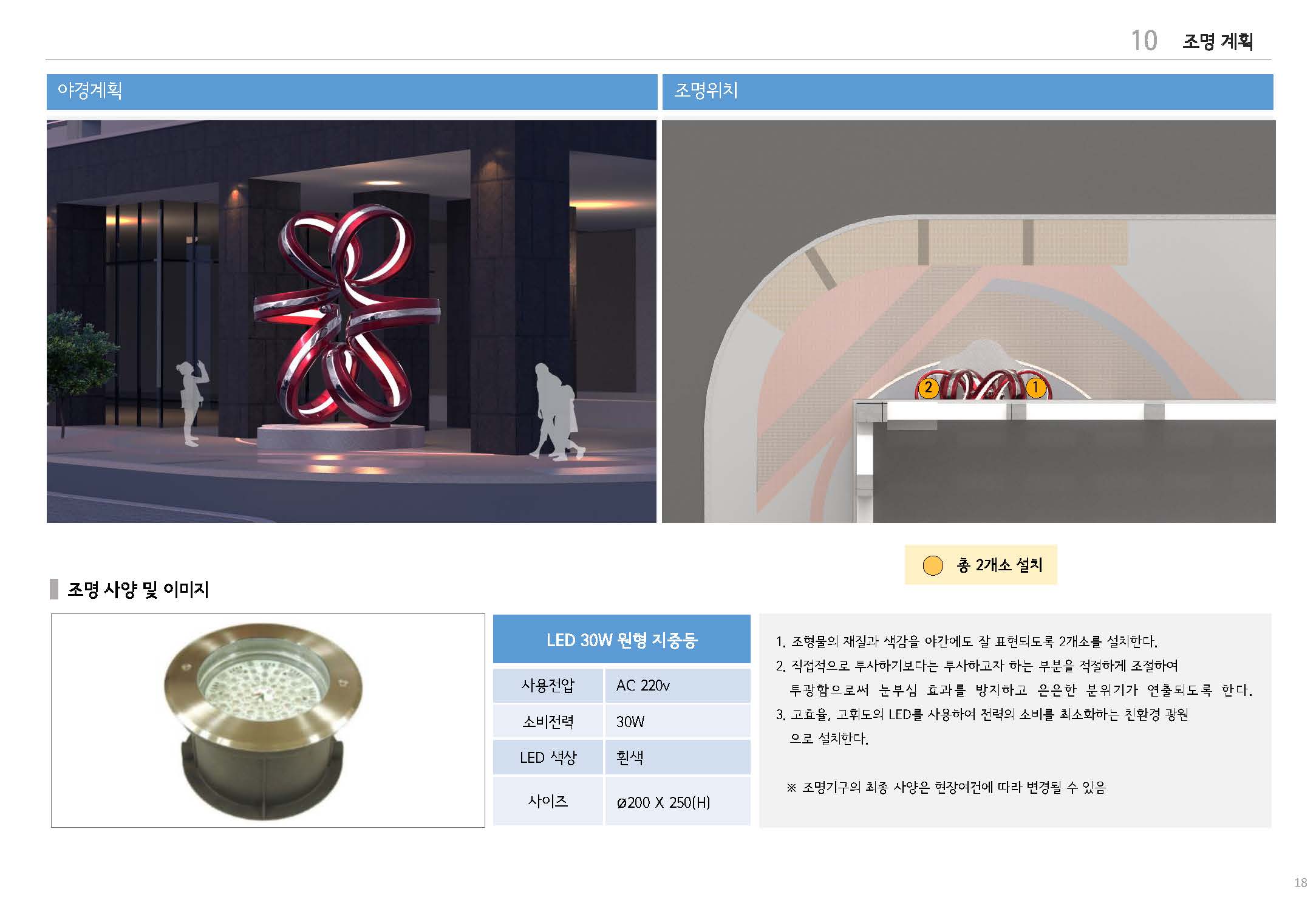Screen dimensions: 1316x911
Task: Click the 총 2개소 설치 legend label
Action: point(999,565)
